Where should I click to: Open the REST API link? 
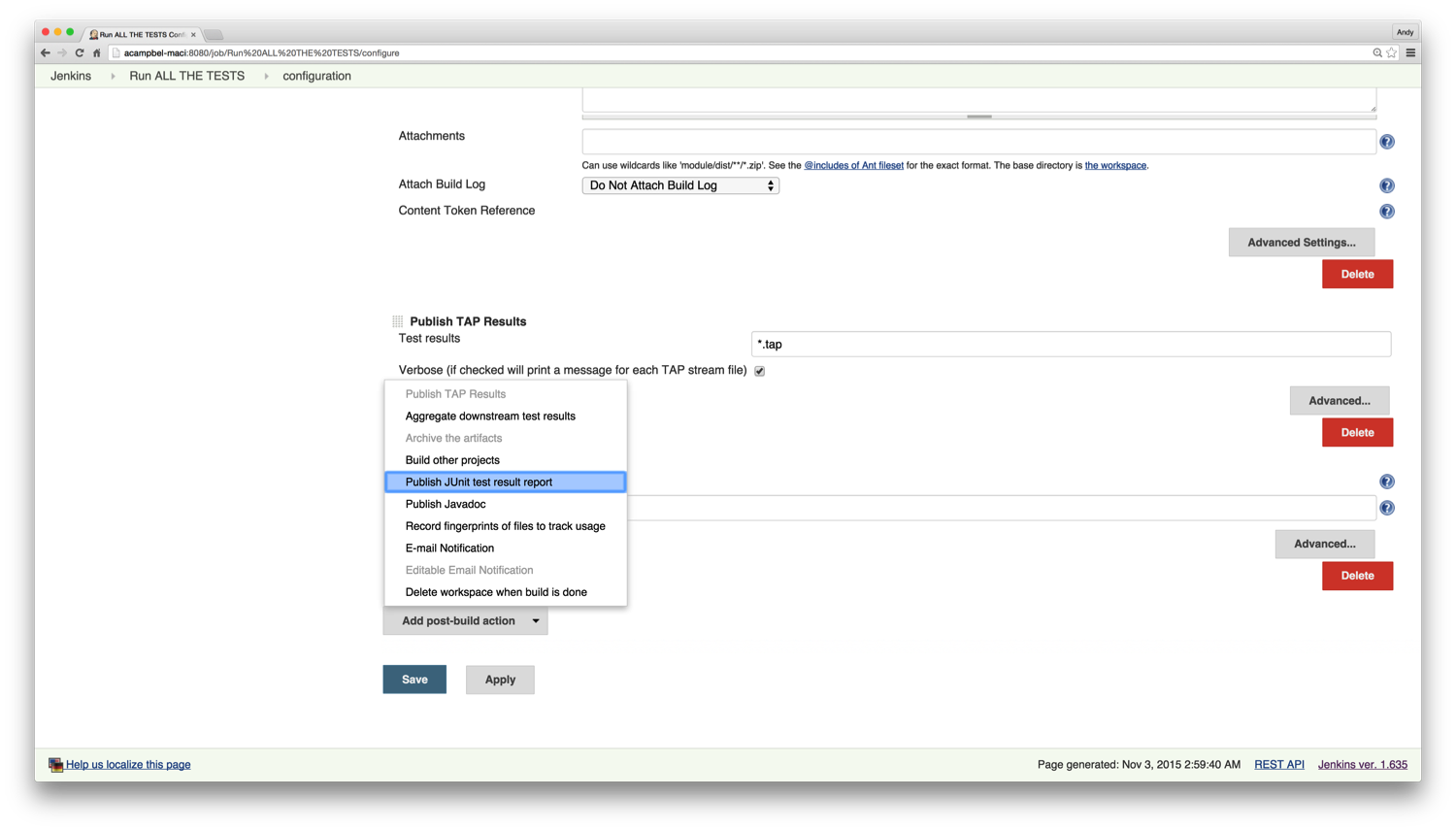(x=1278, y=765)
